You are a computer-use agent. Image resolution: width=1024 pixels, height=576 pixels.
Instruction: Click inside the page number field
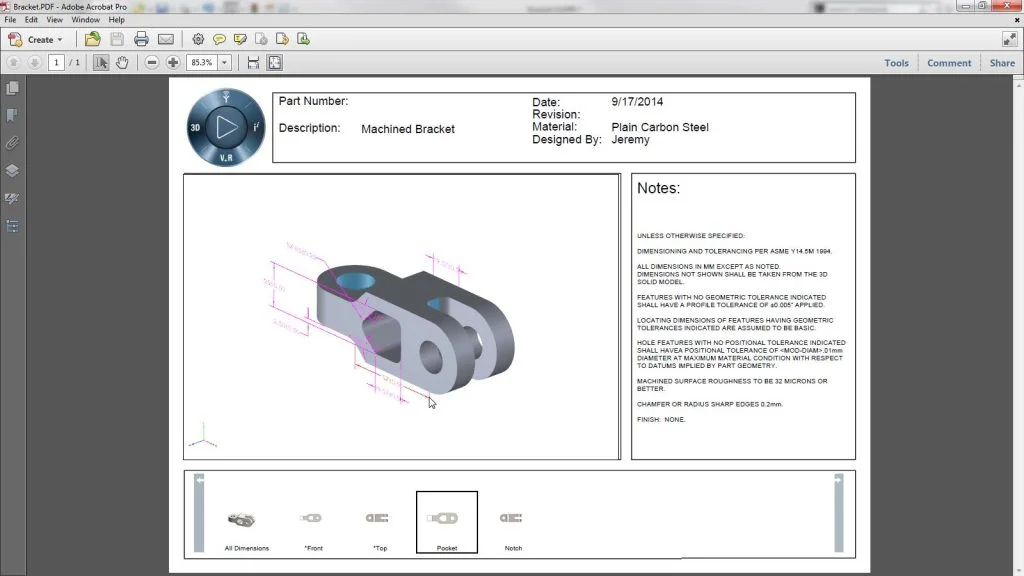pos(58,61)
